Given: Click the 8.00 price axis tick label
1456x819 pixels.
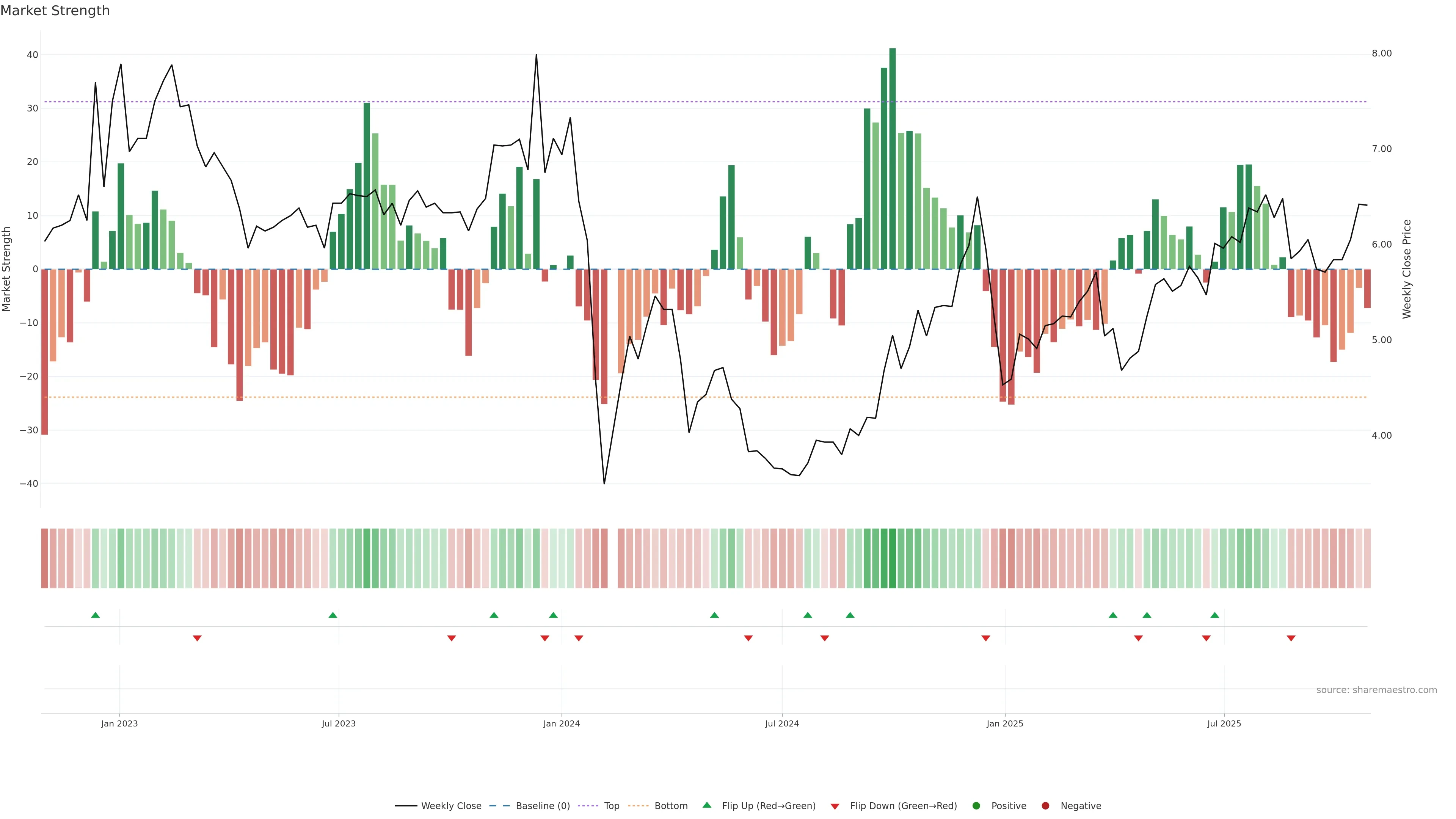Looking at the screenshot, I should click(1381, 53).
